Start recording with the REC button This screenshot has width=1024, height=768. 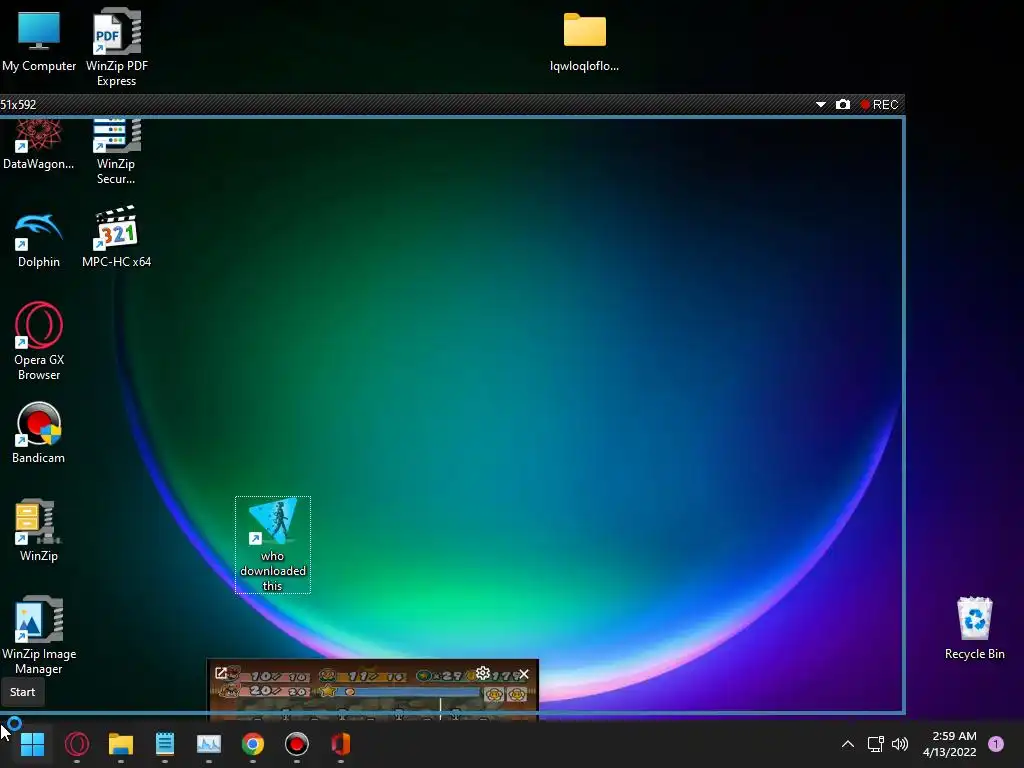point(879,104)
